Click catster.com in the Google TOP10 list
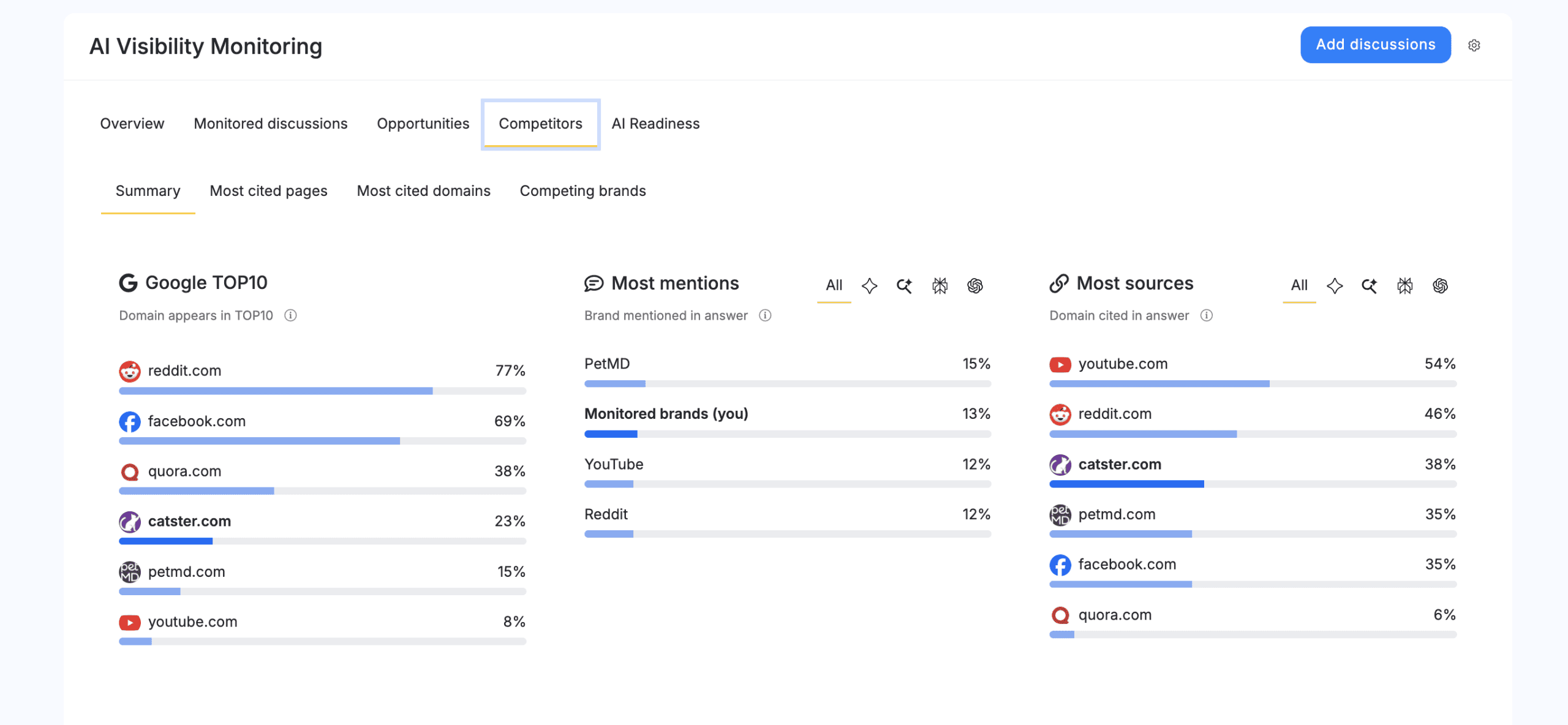 pyautogui.click(x=190, y=522)
